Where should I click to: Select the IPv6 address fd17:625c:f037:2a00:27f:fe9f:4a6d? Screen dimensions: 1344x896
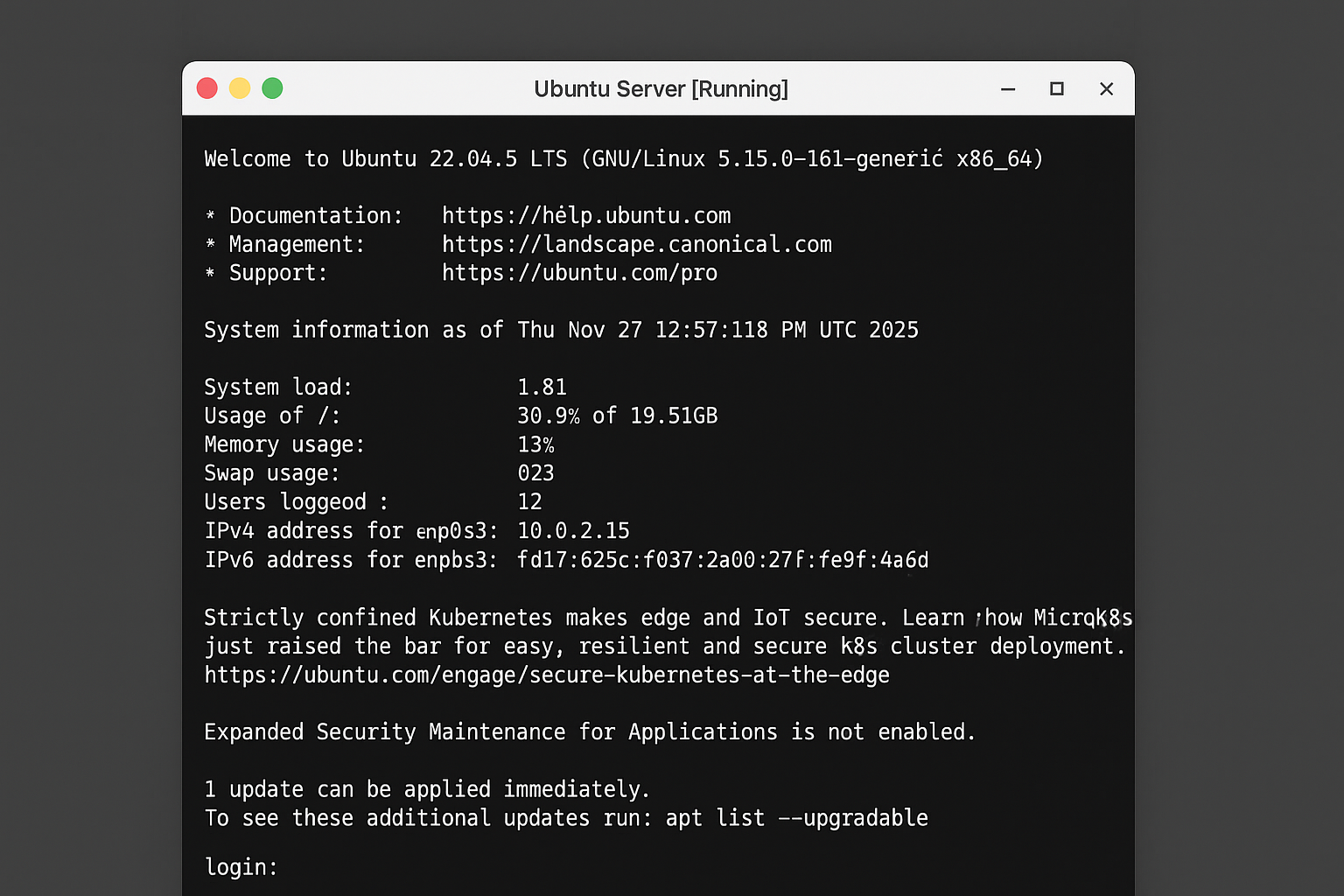tap(723, 560)
